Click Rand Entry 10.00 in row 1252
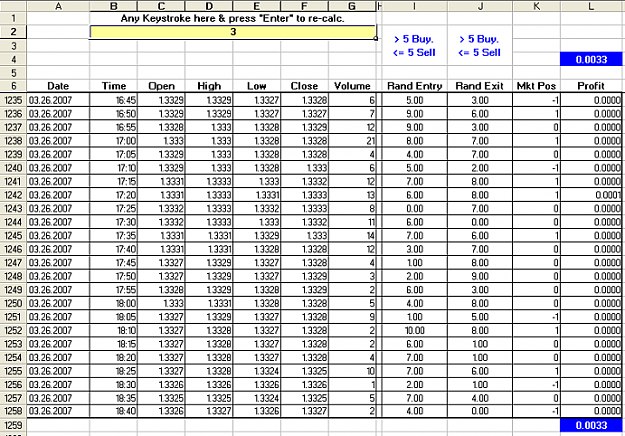This screenshot has height=436, width=625. coord(415,330)
